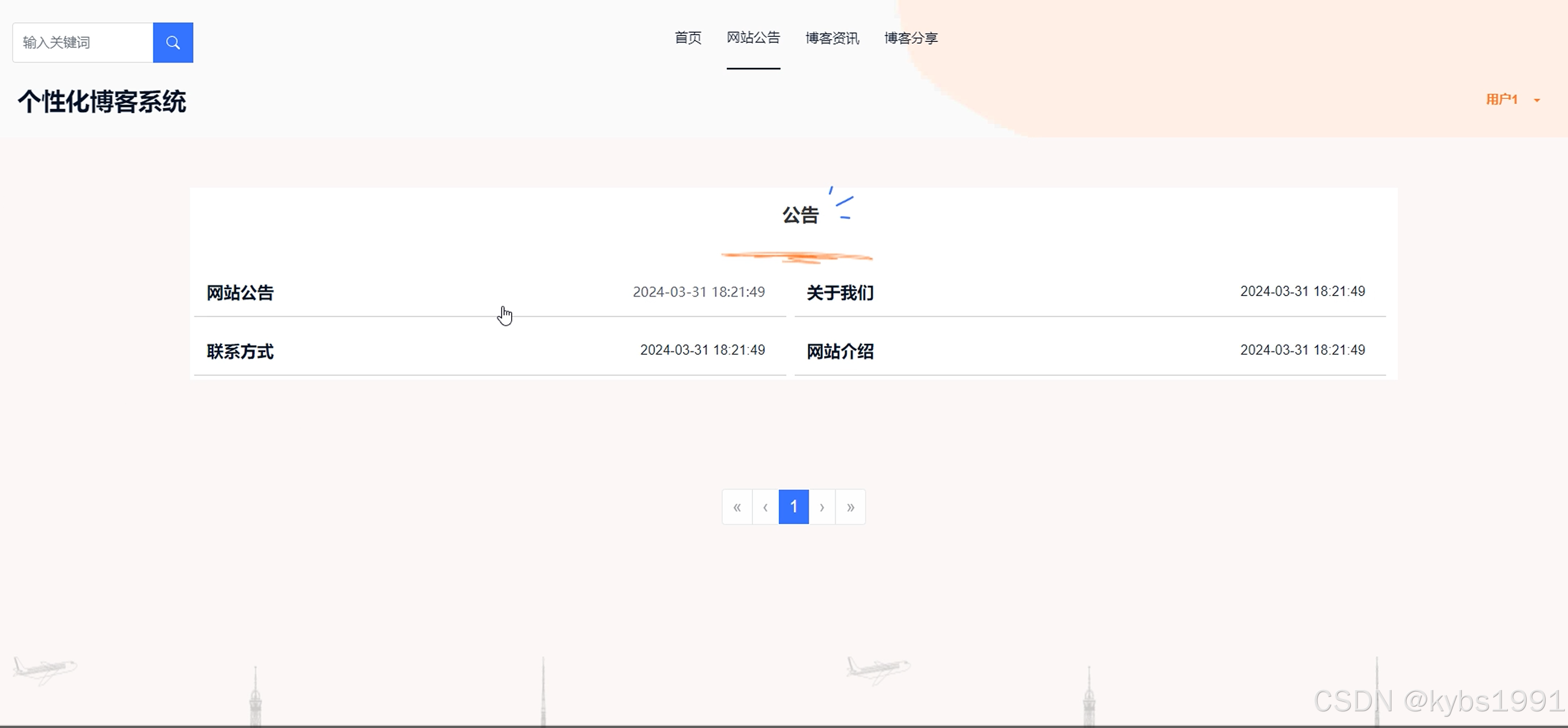Click the next page arrow
Viewport: 1568px width, 728px height.
[822, 507]
